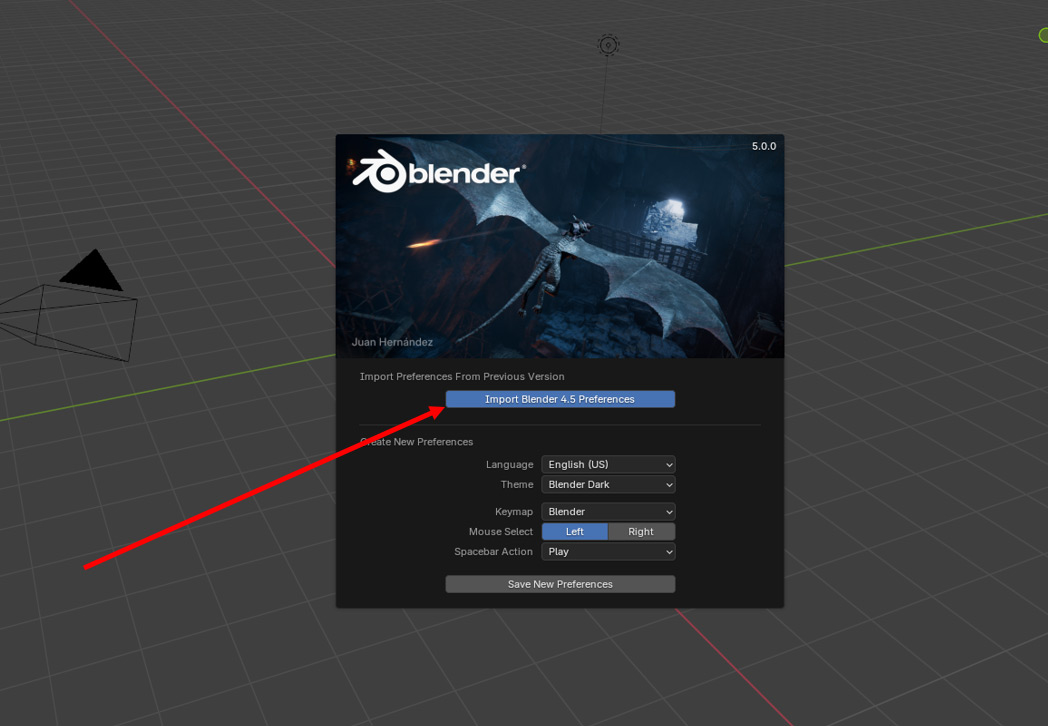Expand the Keymap dropdown

coord(608,511)
